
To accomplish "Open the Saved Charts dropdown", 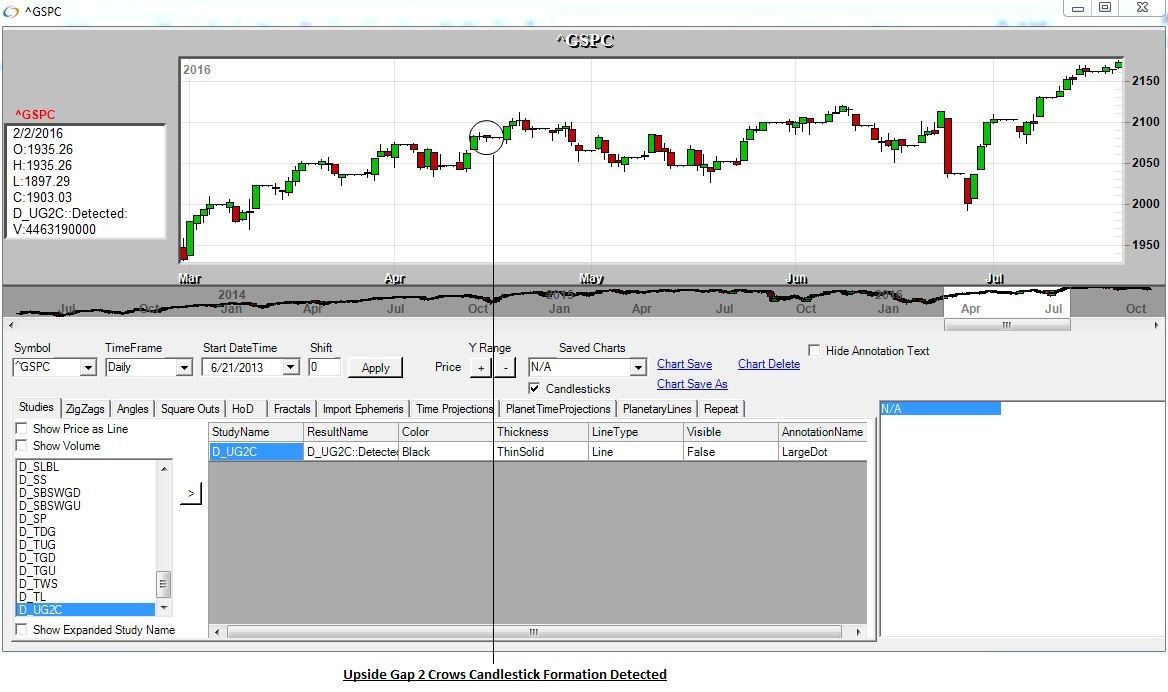I will point(638,368).
